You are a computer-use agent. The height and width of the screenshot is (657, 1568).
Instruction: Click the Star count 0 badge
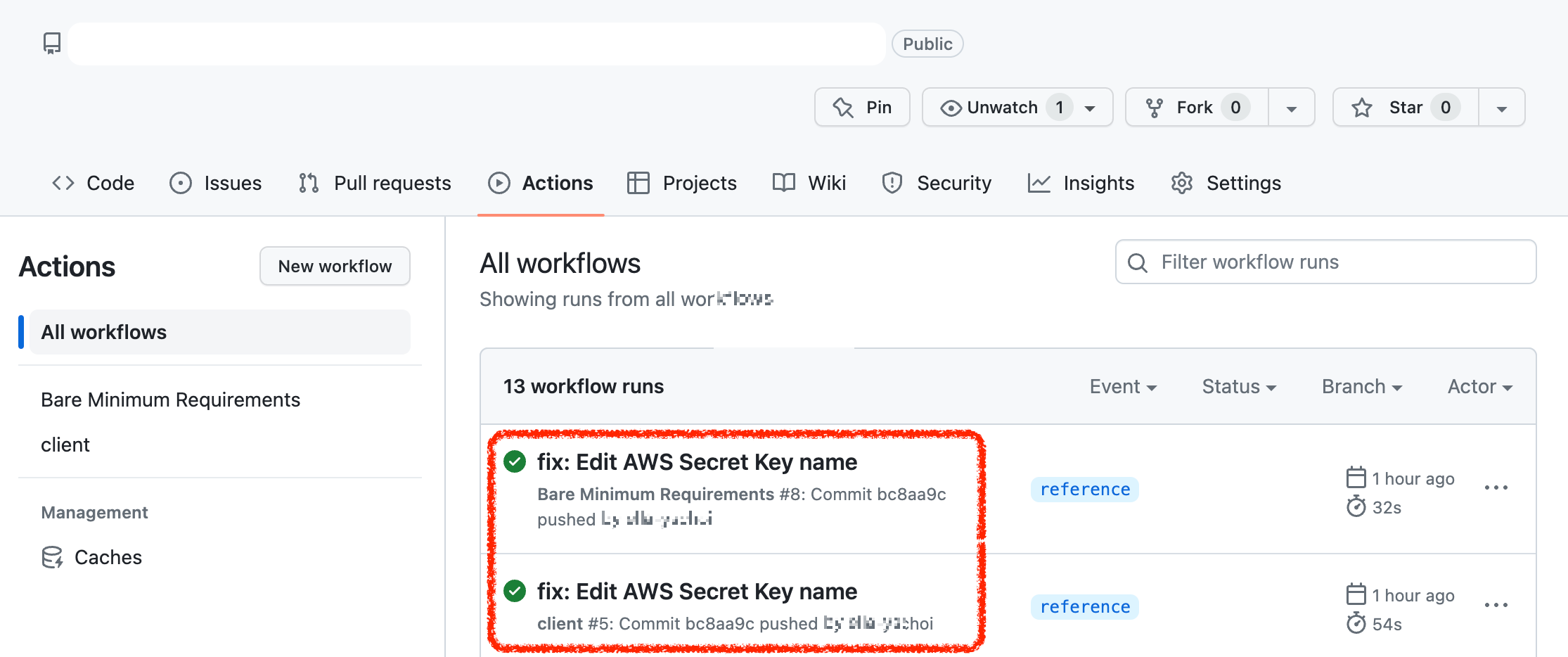pos(1446,107)
